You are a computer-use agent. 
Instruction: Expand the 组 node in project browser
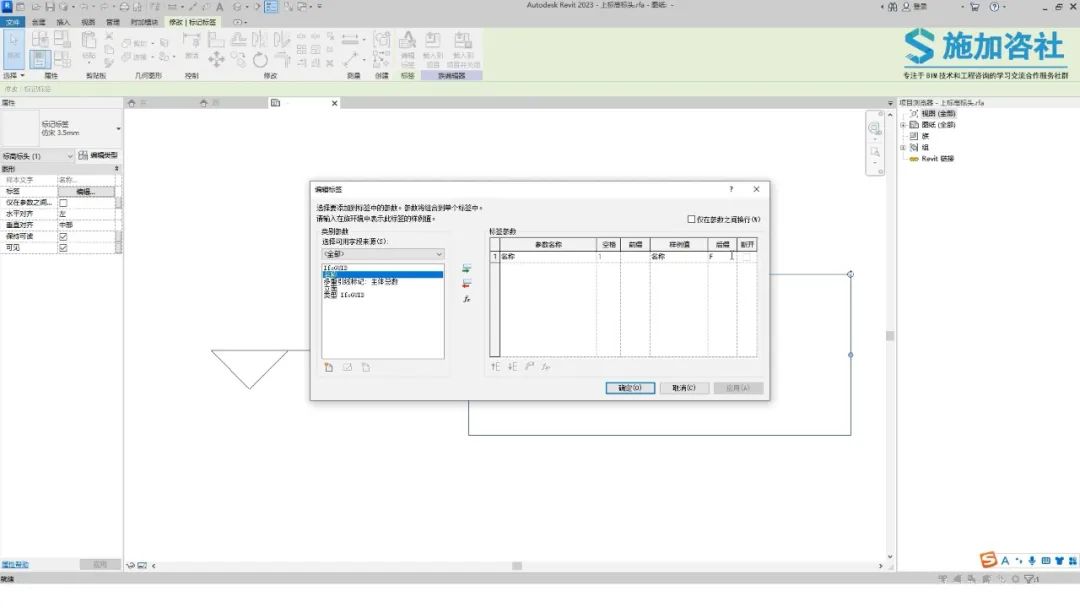pos(903,147)
